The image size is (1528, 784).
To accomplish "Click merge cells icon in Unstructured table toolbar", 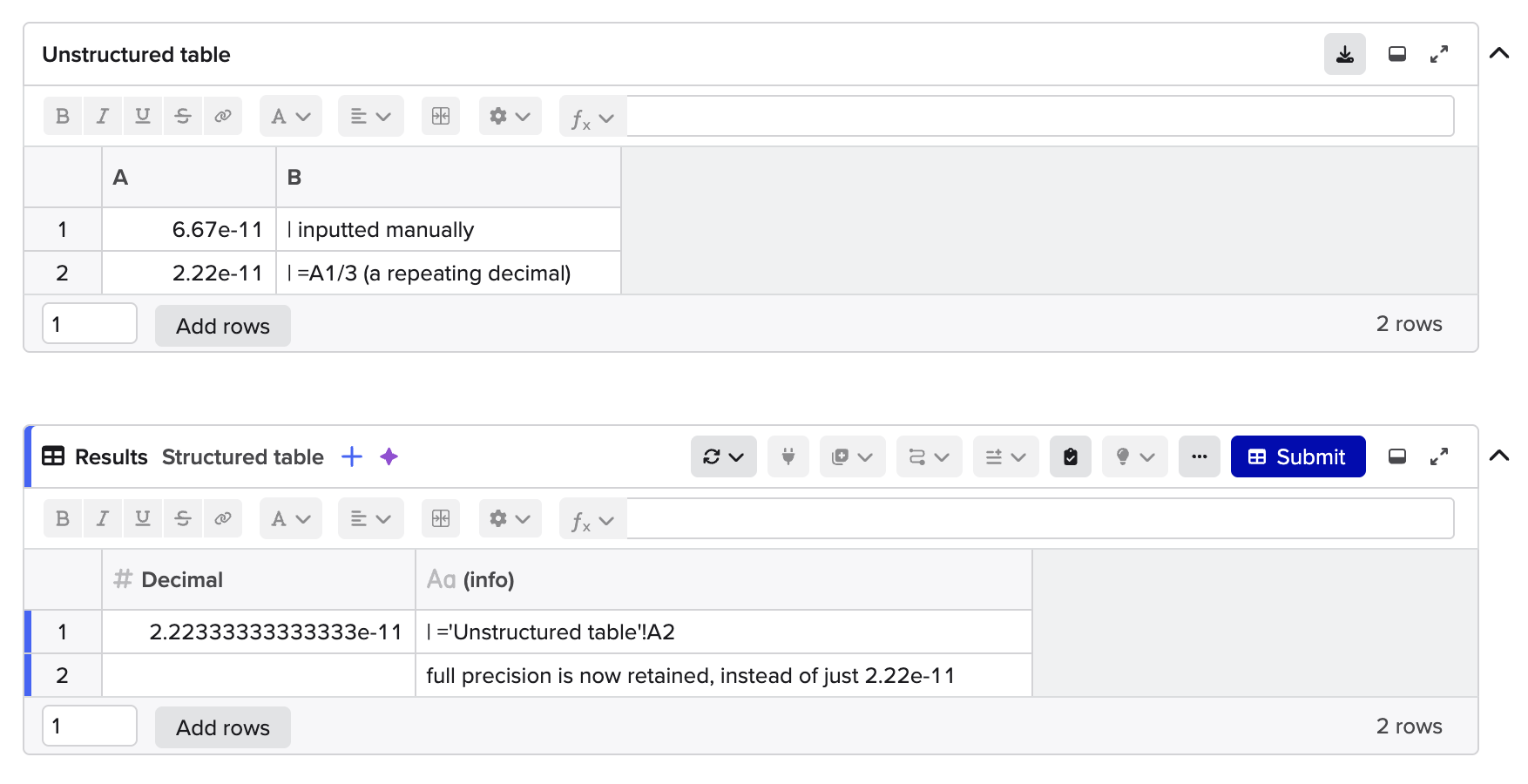I will tap(441, 116).
